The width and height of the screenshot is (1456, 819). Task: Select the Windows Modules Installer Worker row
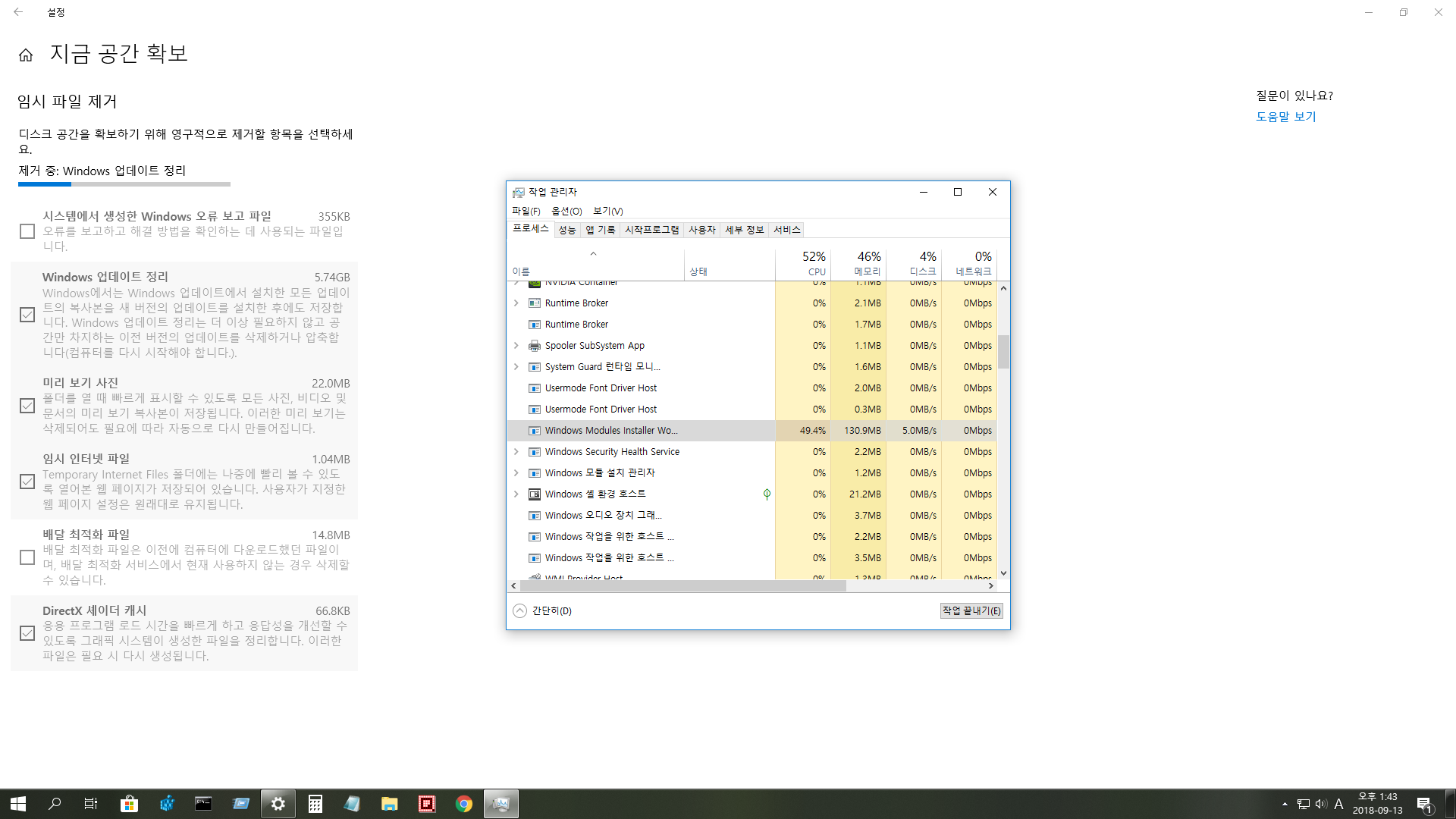click(752, 431)
